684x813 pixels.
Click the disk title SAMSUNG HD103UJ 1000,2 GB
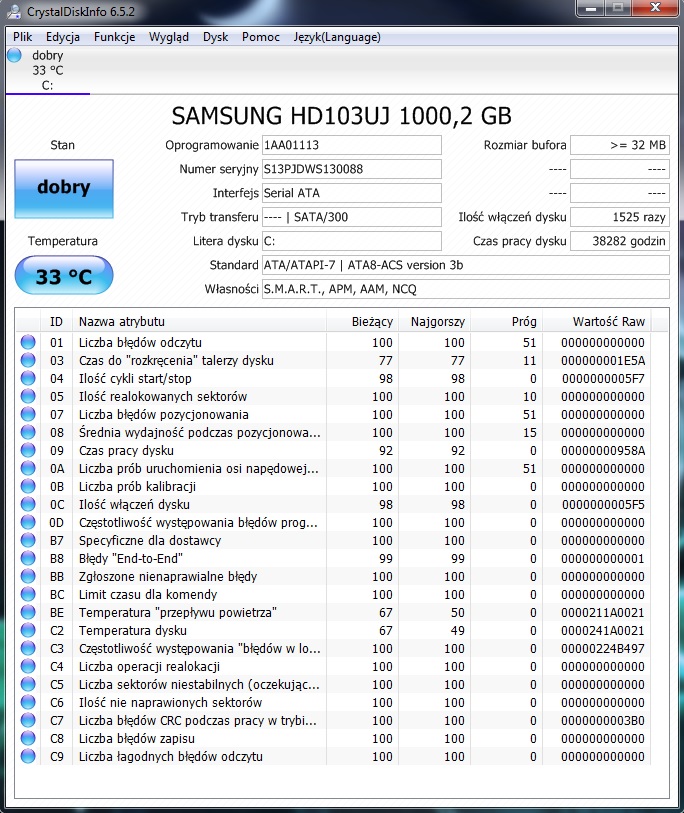(x=342, y=116)
